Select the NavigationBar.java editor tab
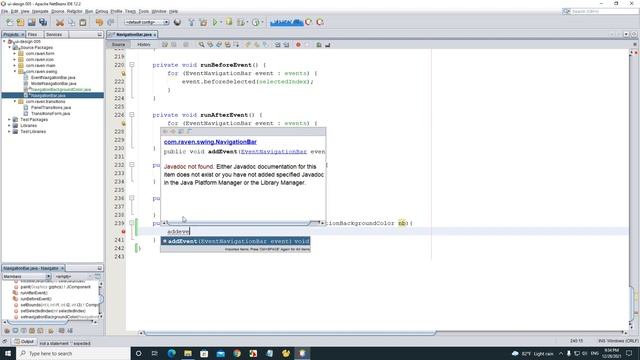640x360 pixels. [x=133, y=35]
